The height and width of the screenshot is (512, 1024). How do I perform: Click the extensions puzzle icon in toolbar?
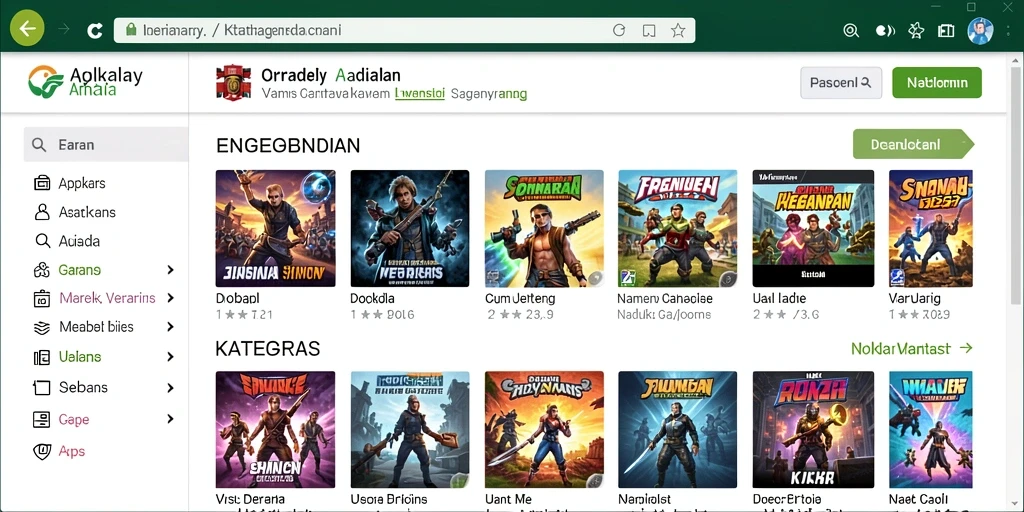[916, 30]
